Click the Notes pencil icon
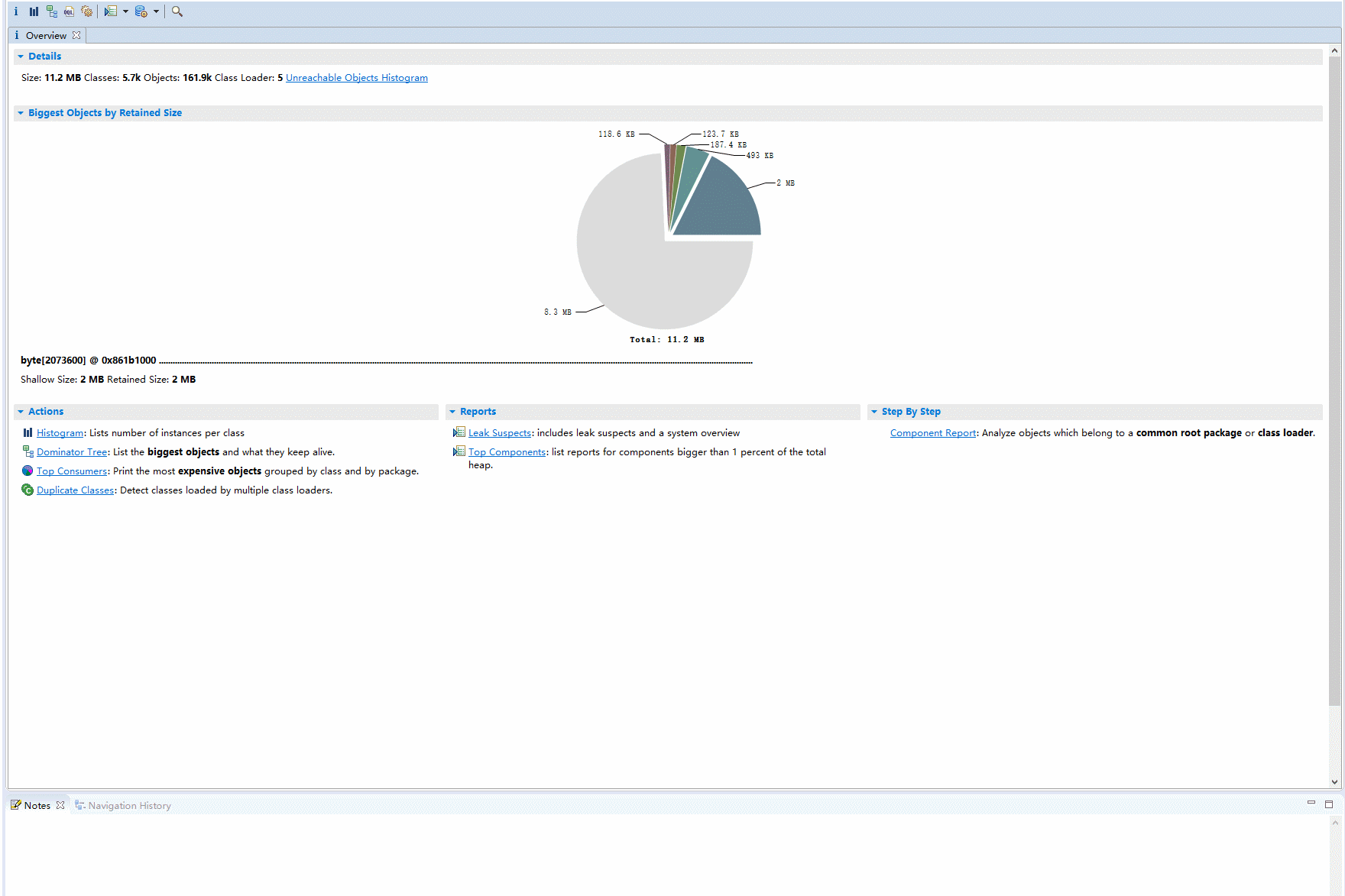This screenshot has width=1345, height=896. tap(16, 805)
